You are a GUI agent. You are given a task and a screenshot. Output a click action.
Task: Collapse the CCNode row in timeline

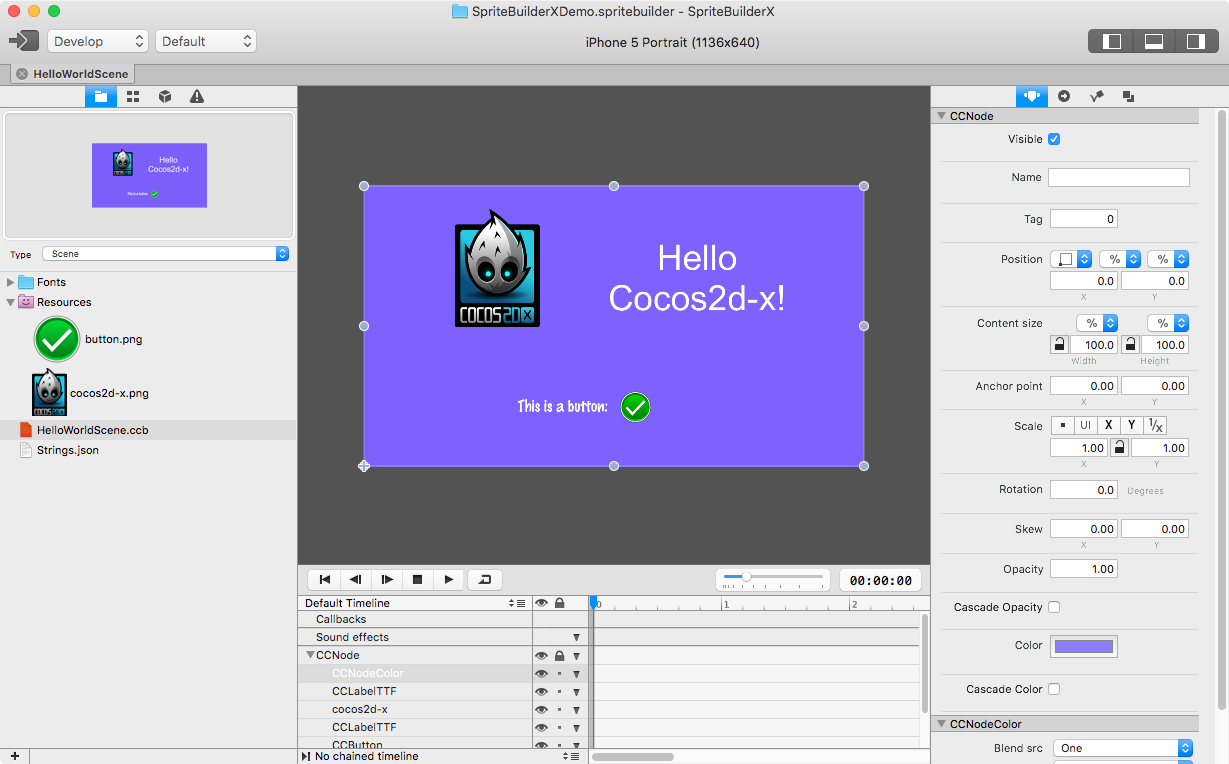[310, 655]
